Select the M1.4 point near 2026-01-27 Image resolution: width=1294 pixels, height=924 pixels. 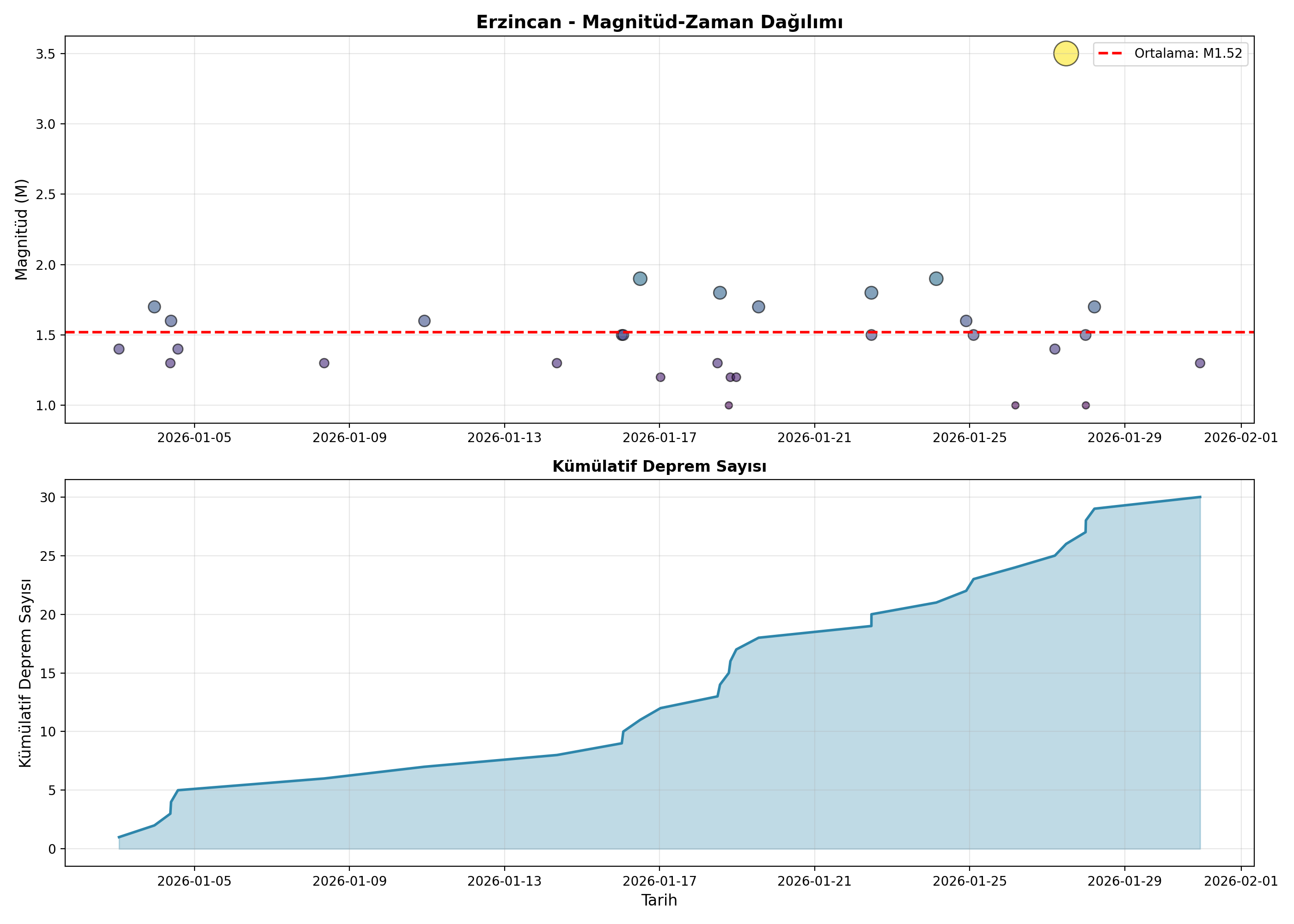(x=1055, y=349)
